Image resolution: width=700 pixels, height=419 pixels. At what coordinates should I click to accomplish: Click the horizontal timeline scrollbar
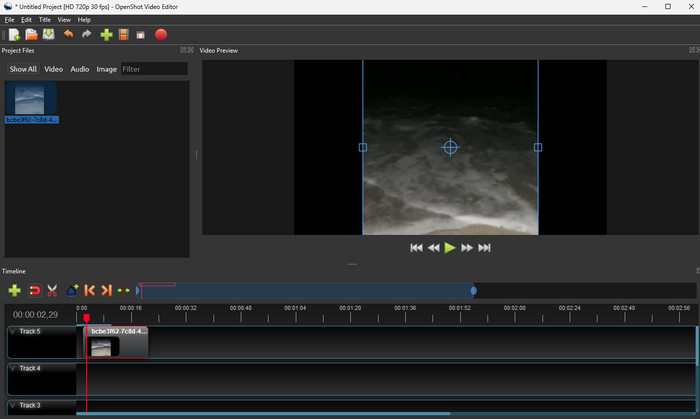point(263,414)
